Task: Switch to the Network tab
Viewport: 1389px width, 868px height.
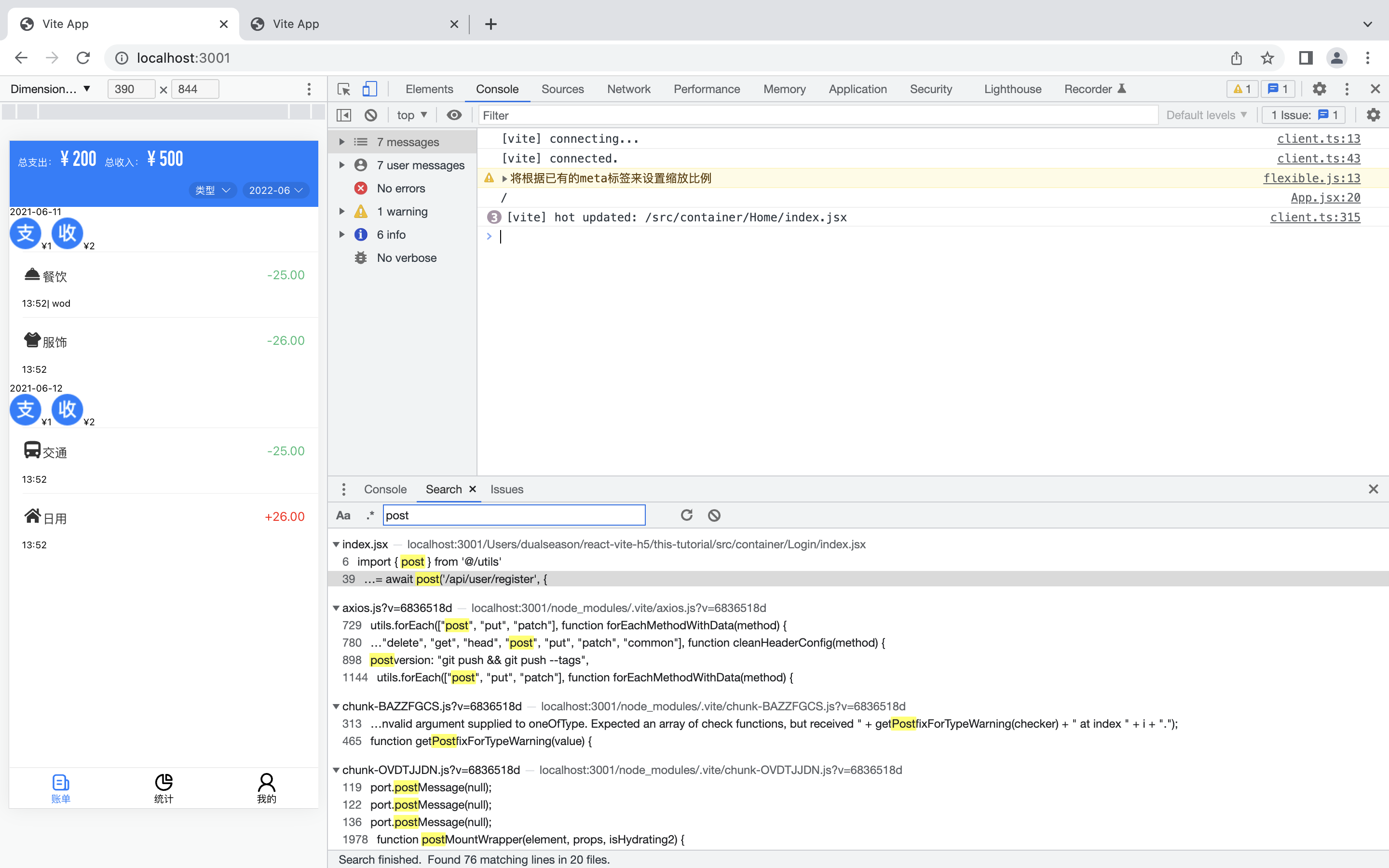Action: (628, 89)
